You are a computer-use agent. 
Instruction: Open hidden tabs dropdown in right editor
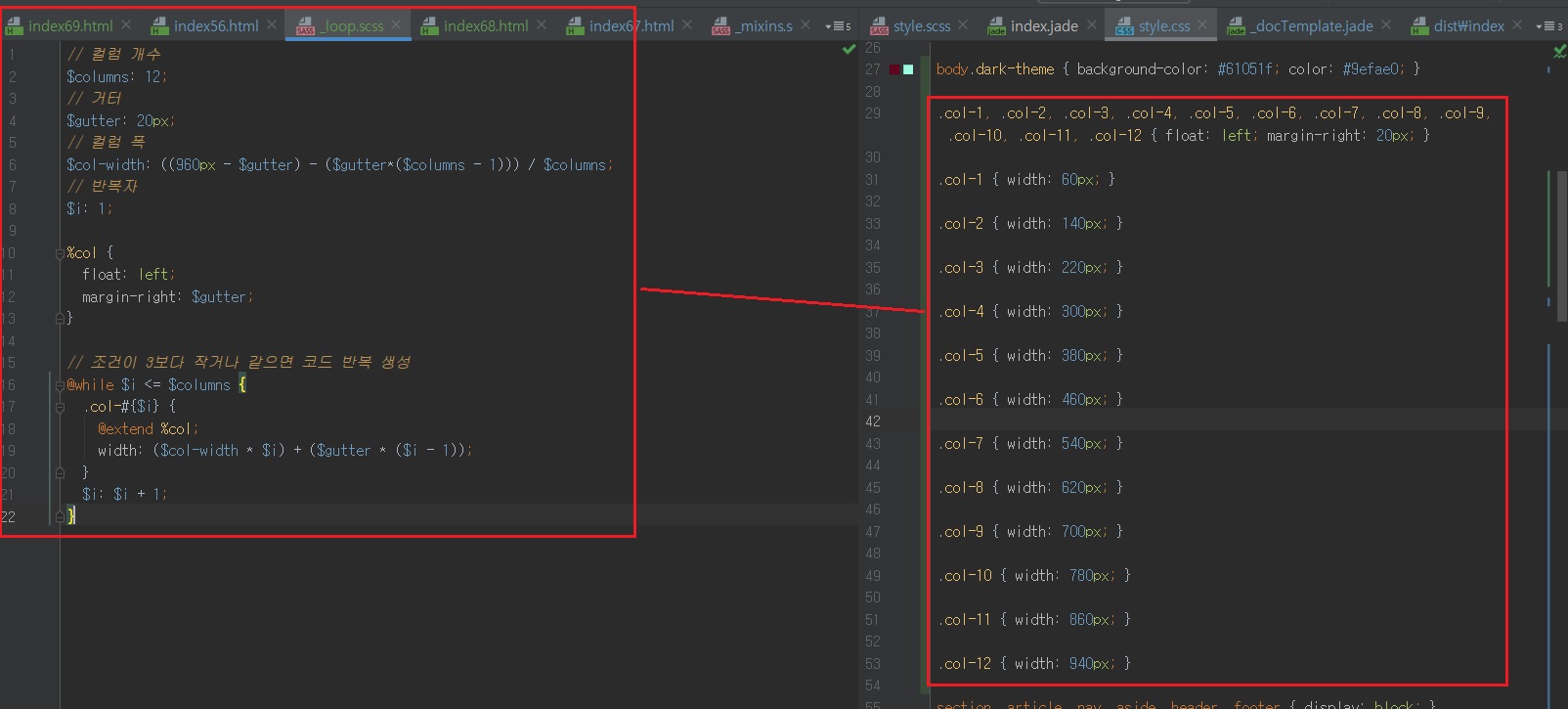click(x=1548, y=26)
